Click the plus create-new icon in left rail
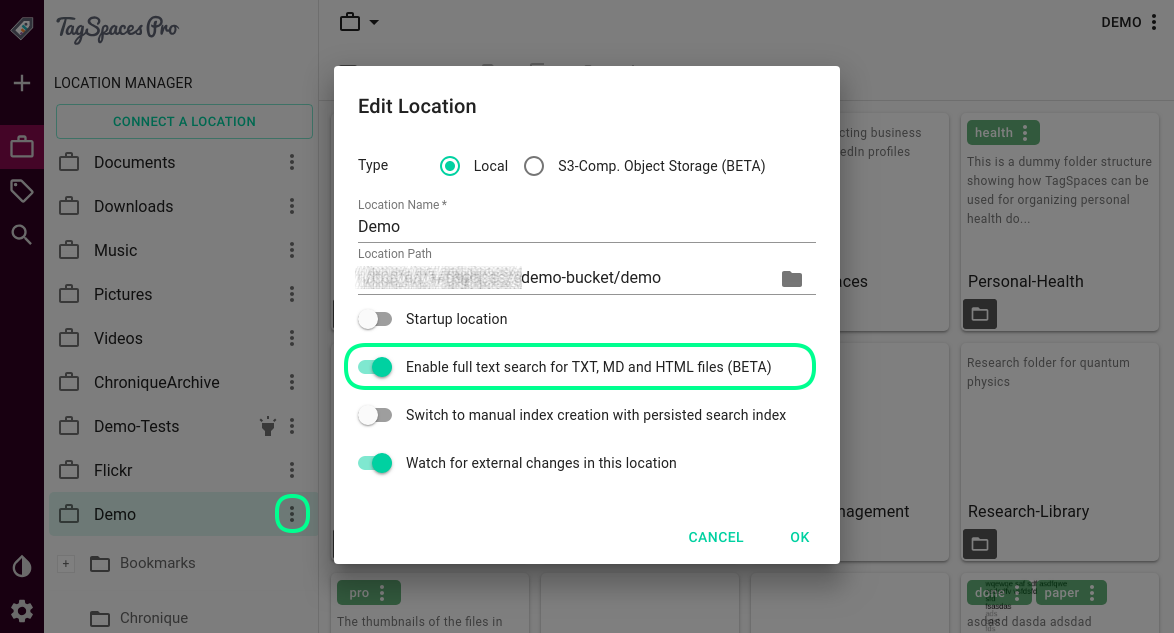1174x633 pixels. [x=22, y=82]
